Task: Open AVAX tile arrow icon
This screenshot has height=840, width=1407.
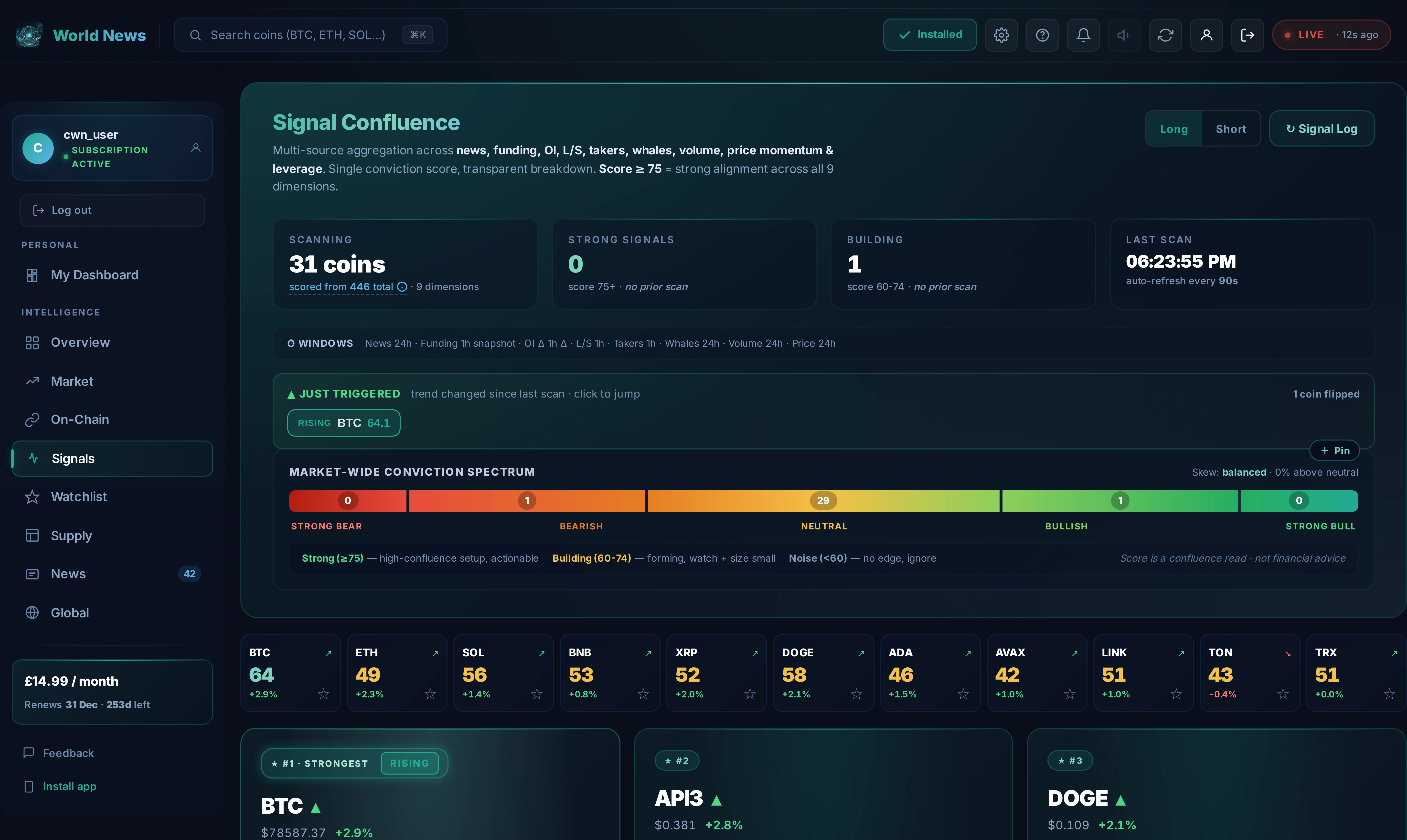Action: coord(1075,653)
